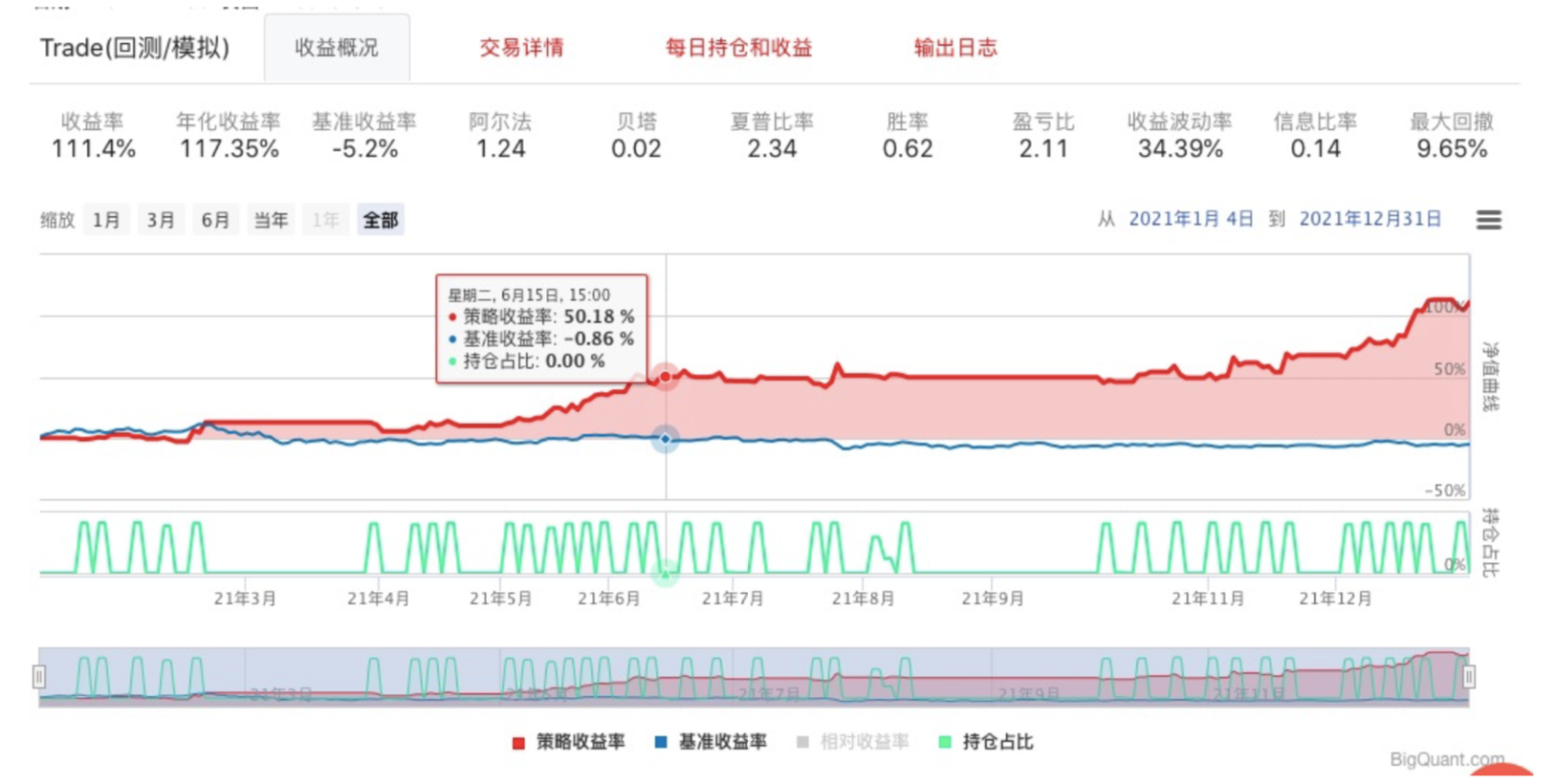The height and width of the screenshot is (784, 1555).
Task: Zoom chart to 3月 range
Action: coord(161,220)
